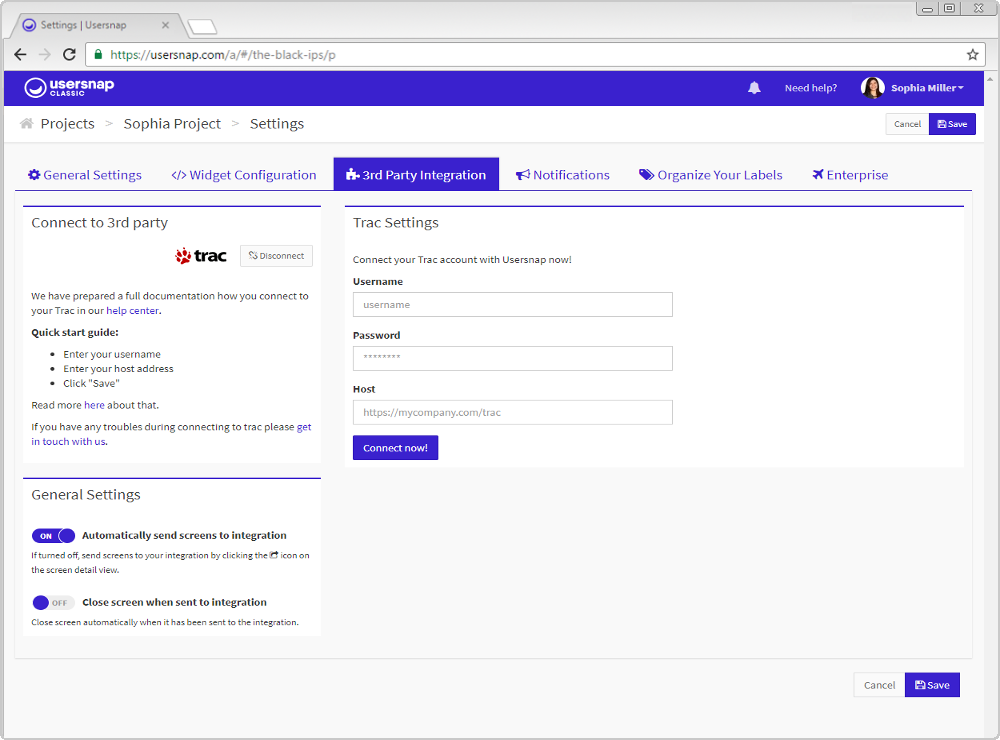Click the Usersnap Classic logo
Screen dimensions: 1000x740
[69, 87]
